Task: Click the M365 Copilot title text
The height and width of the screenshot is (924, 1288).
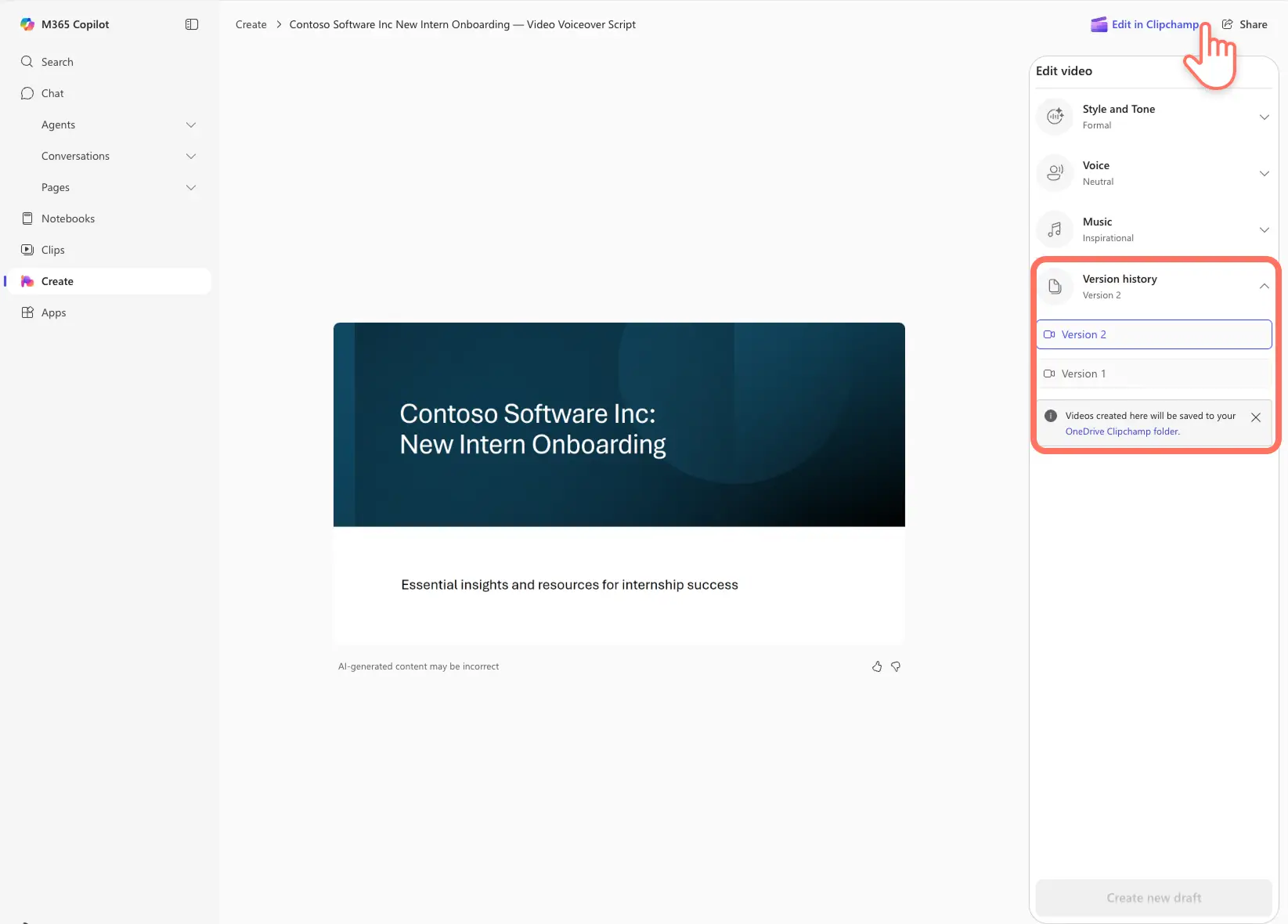Action: coord(75,24)
